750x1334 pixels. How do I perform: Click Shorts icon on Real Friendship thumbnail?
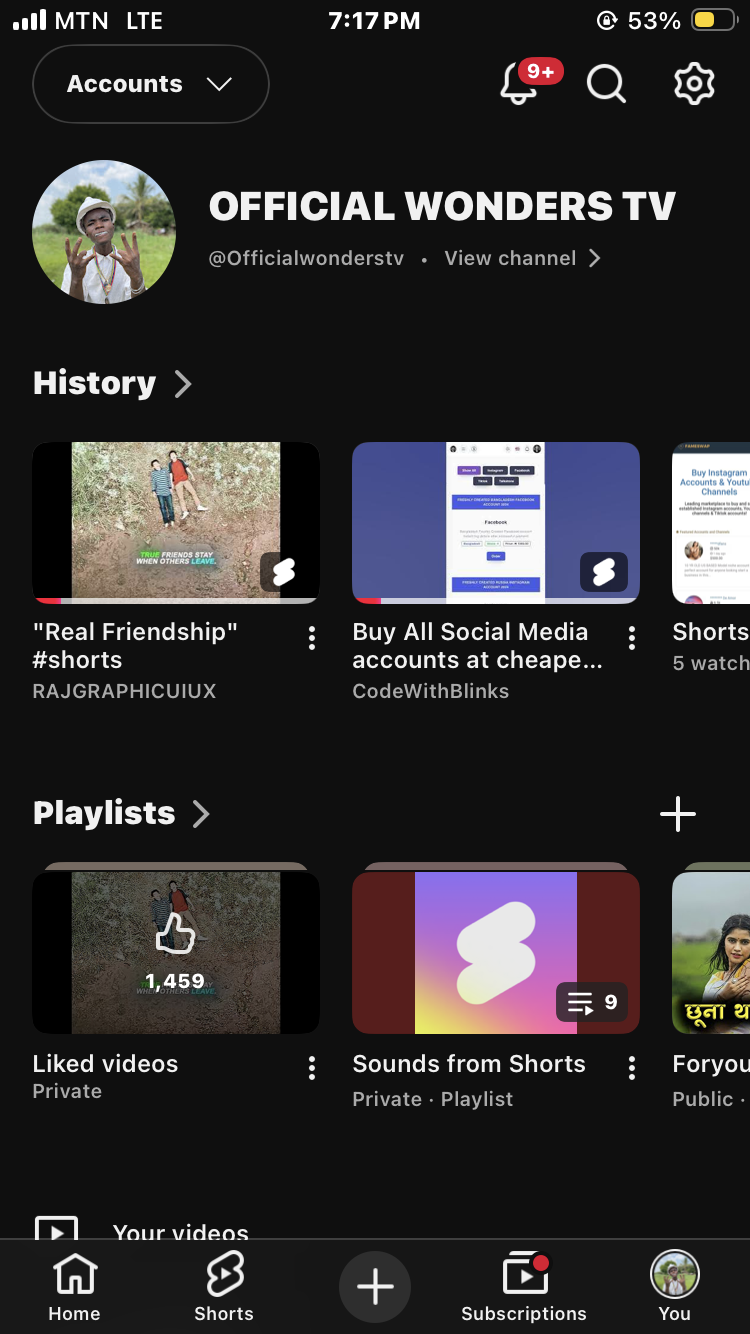(284, 572)
